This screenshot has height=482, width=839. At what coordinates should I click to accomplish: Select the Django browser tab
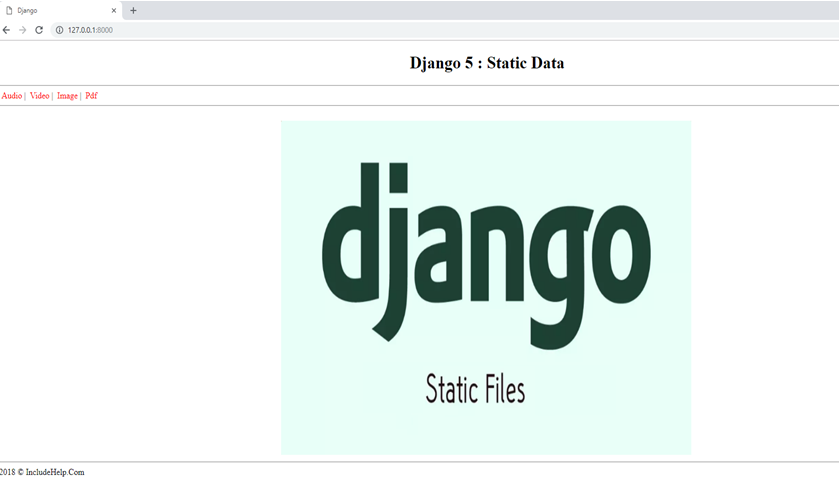click(61, 10)
